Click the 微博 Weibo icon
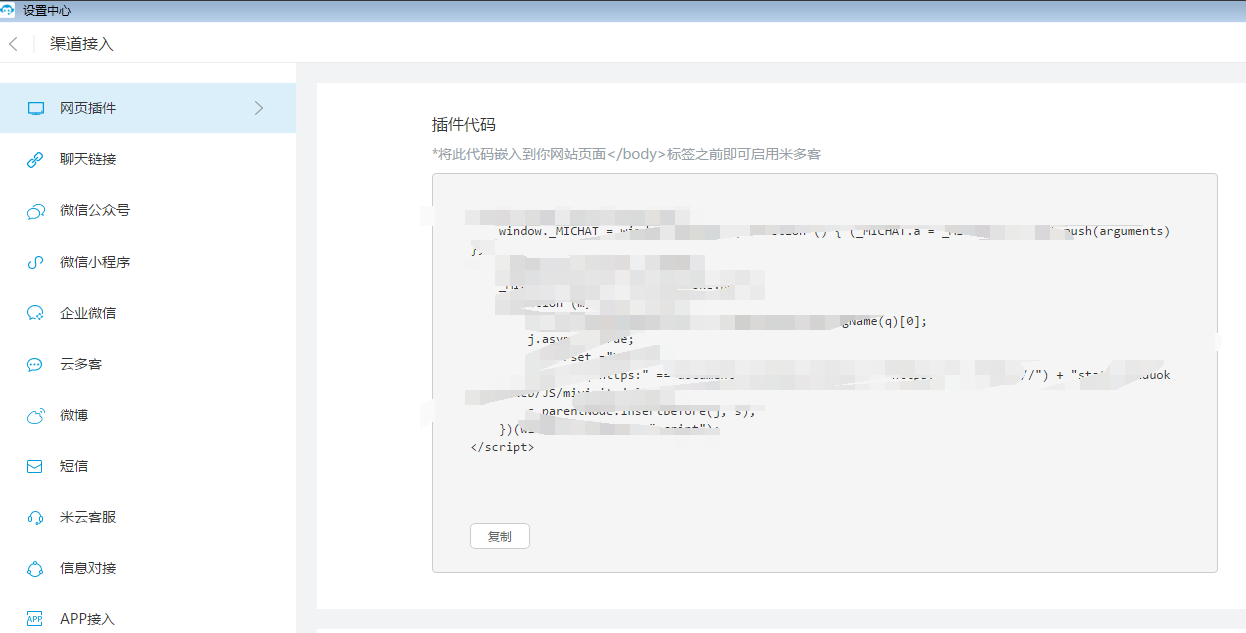 pyautogui.click(x=35, y=415)
